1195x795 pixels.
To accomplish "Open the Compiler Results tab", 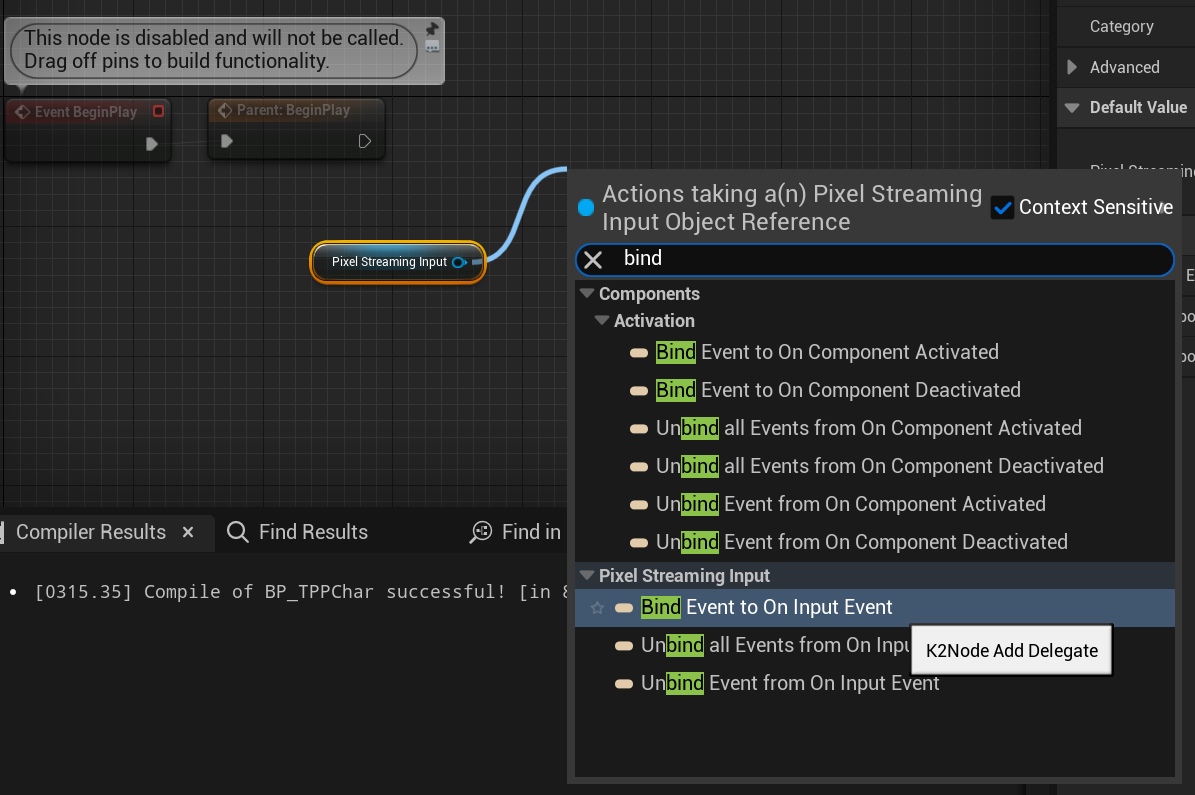I will tap(91, 532).
